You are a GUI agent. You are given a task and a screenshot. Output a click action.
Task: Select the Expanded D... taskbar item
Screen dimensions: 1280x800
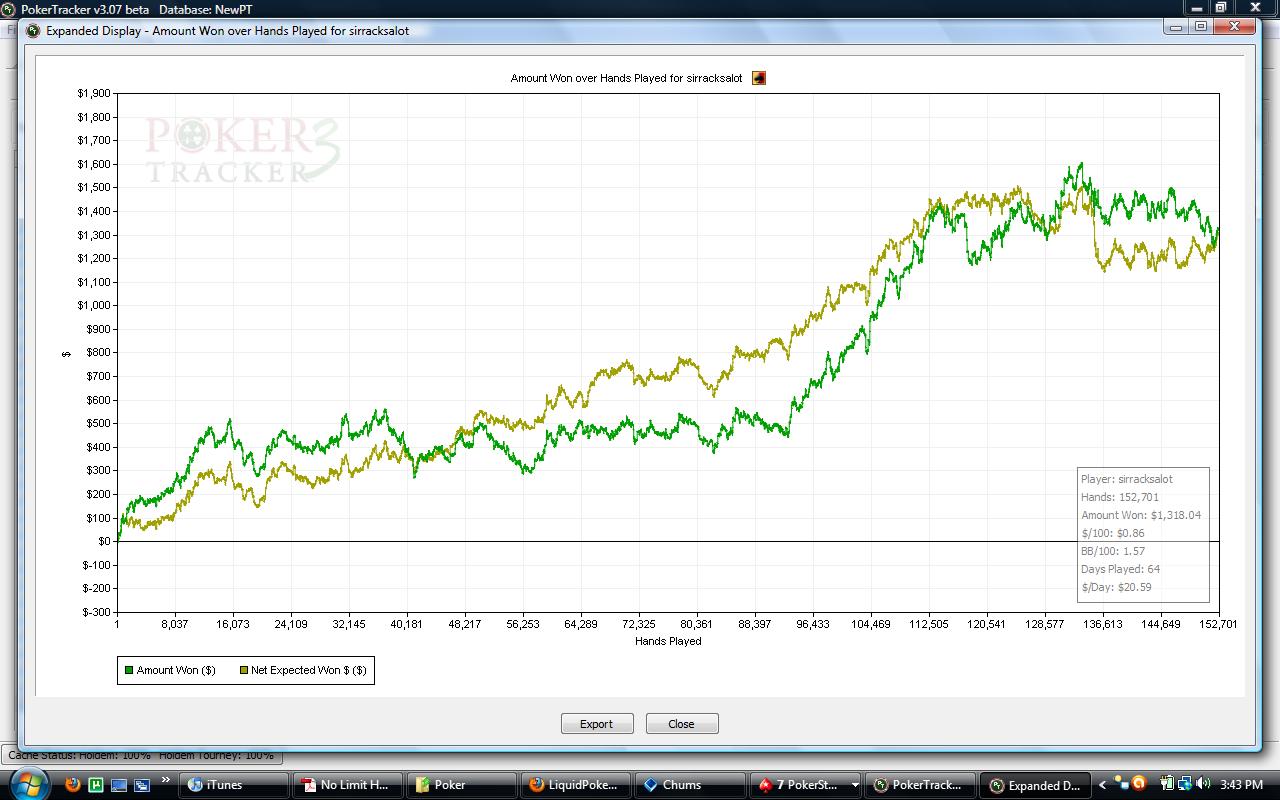tap(1034, 785)
